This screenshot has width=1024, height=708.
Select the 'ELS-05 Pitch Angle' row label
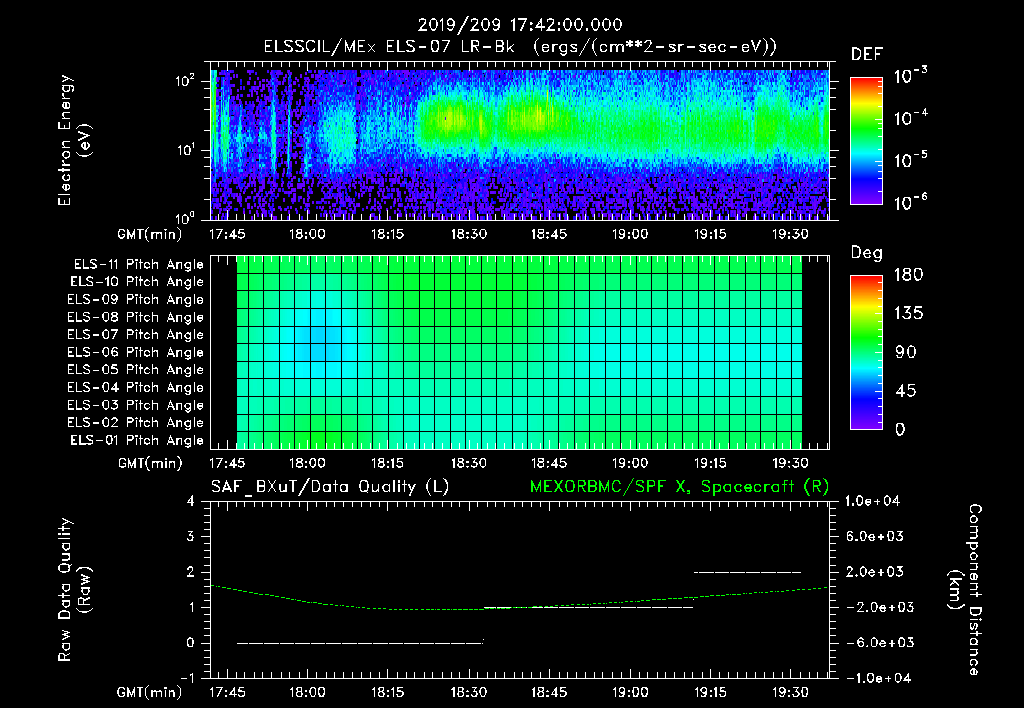click(136, 370)
